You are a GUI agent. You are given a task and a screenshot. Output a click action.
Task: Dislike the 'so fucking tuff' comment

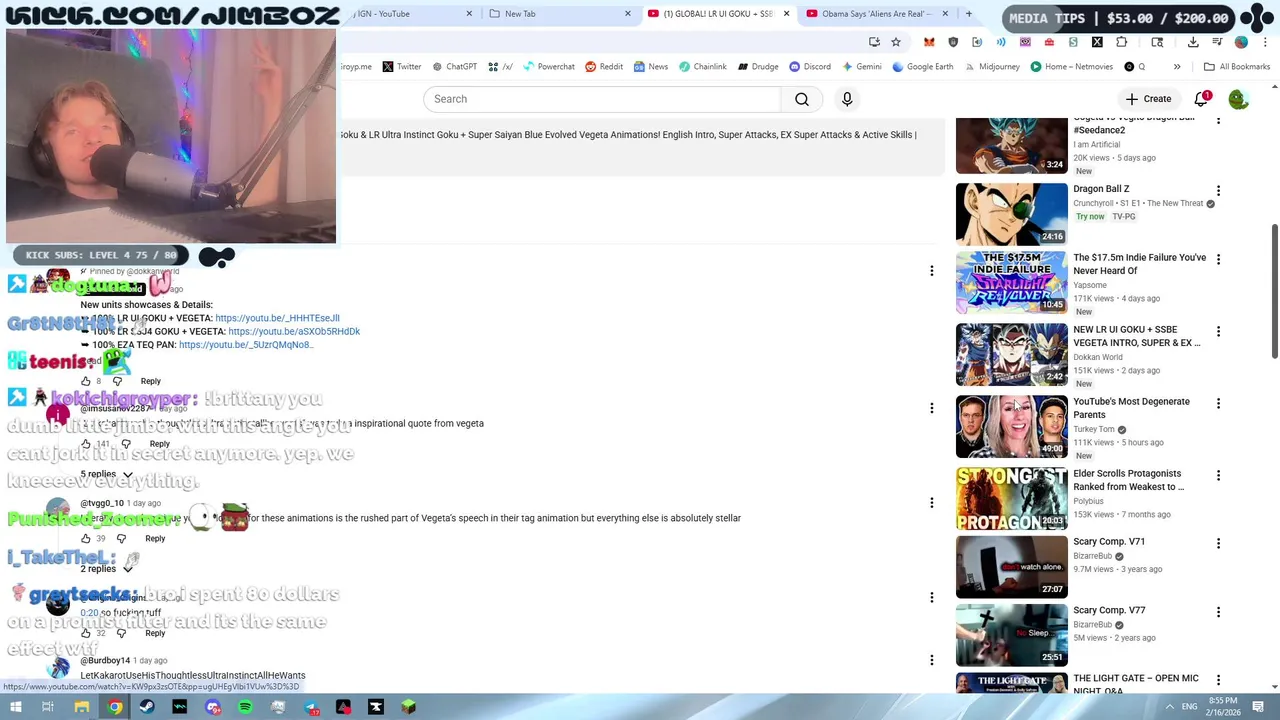point(122,633)
